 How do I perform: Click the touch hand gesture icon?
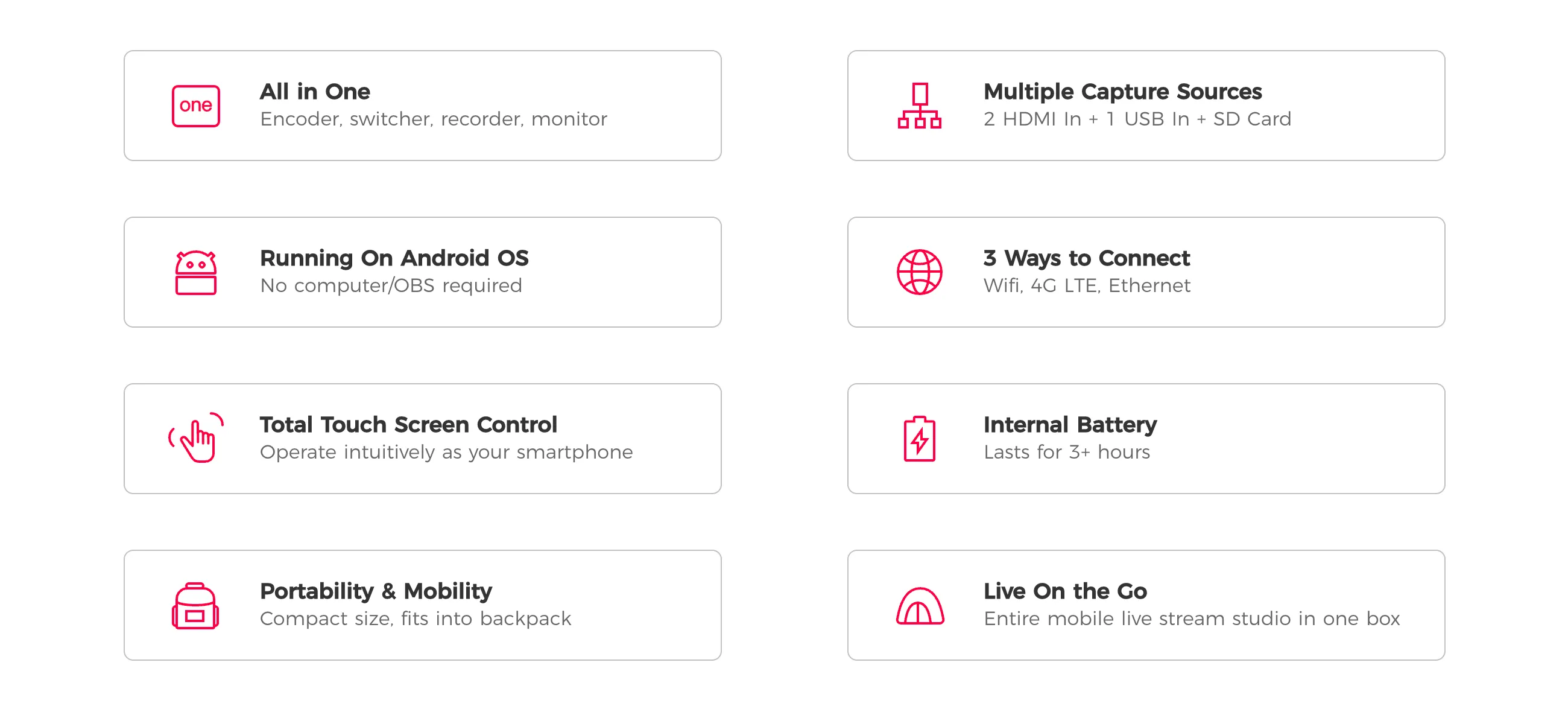click(x=197, y=439)
